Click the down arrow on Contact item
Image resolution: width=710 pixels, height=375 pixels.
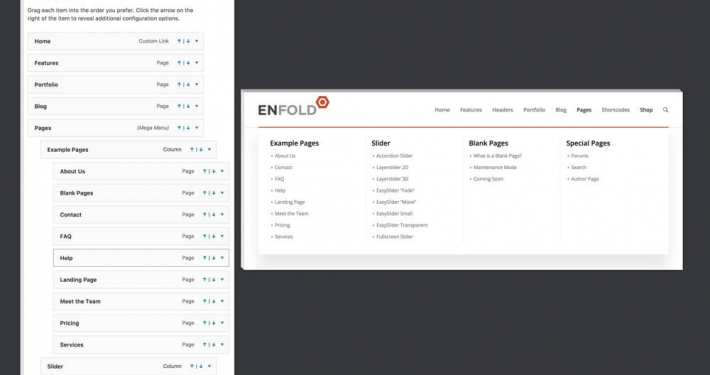point(213,215)
